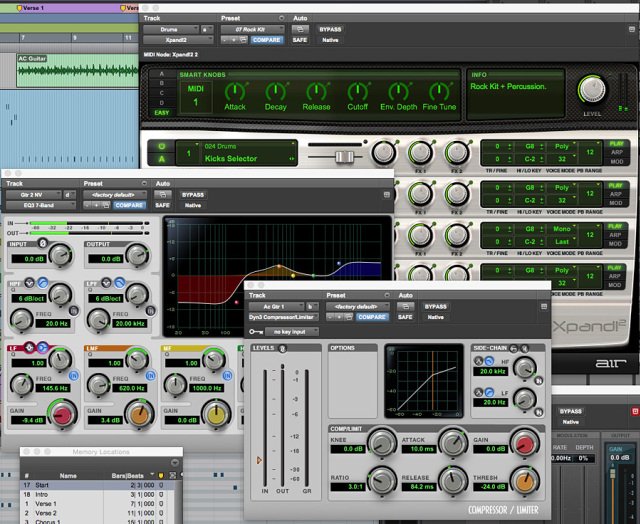
Task: Click the side-chain external key icon
Action: click(514, 348)
